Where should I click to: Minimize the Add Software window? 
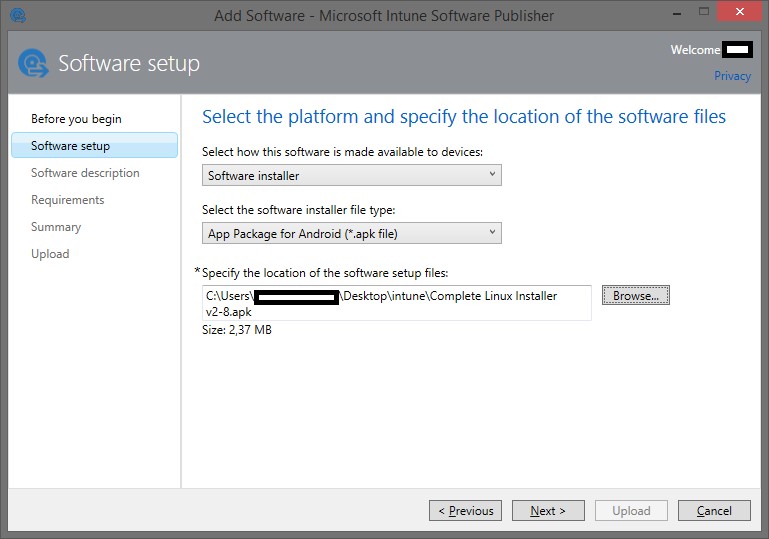point(677,13)
